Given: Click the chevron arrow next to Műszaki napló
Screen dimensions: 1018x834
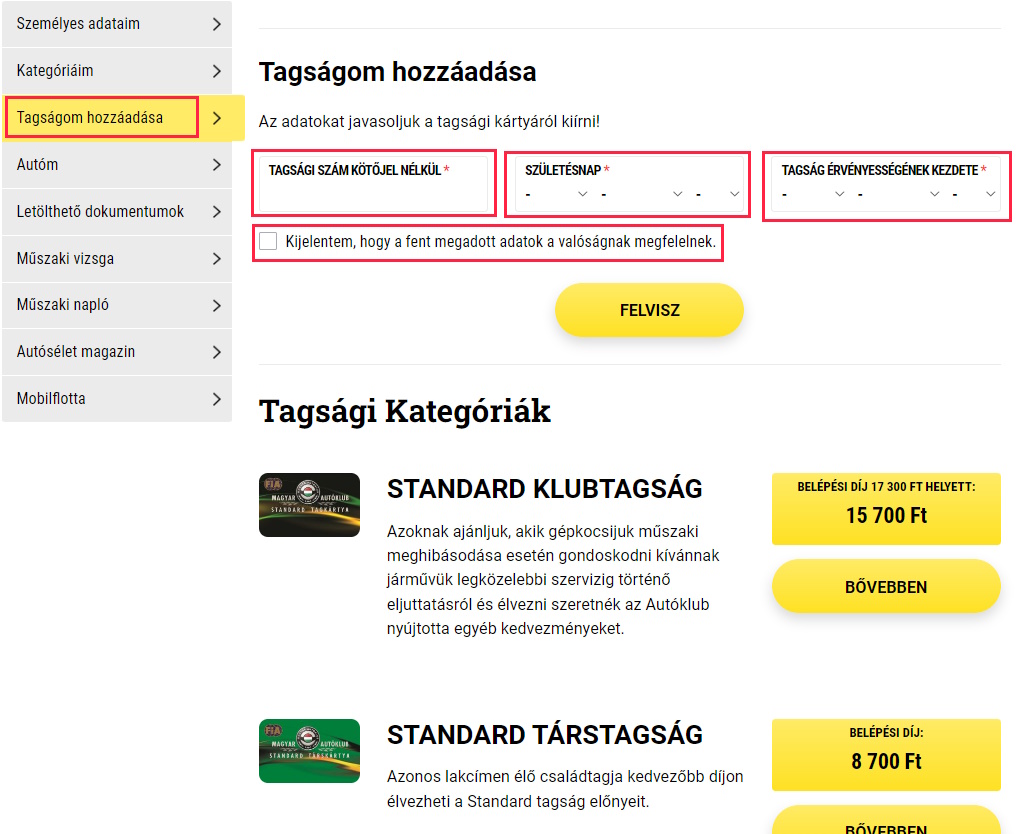Looking at the screenshot, I should coord(217,305).
